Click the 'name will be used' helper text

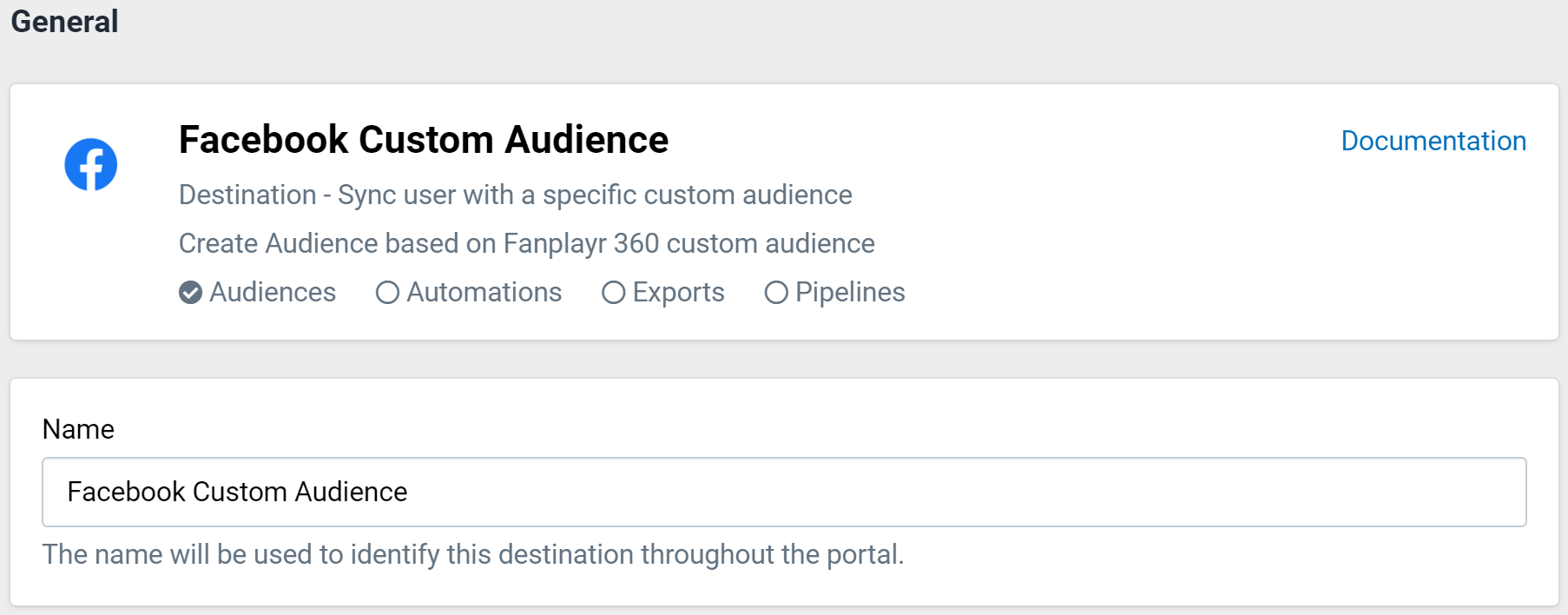tap(473, 554)
